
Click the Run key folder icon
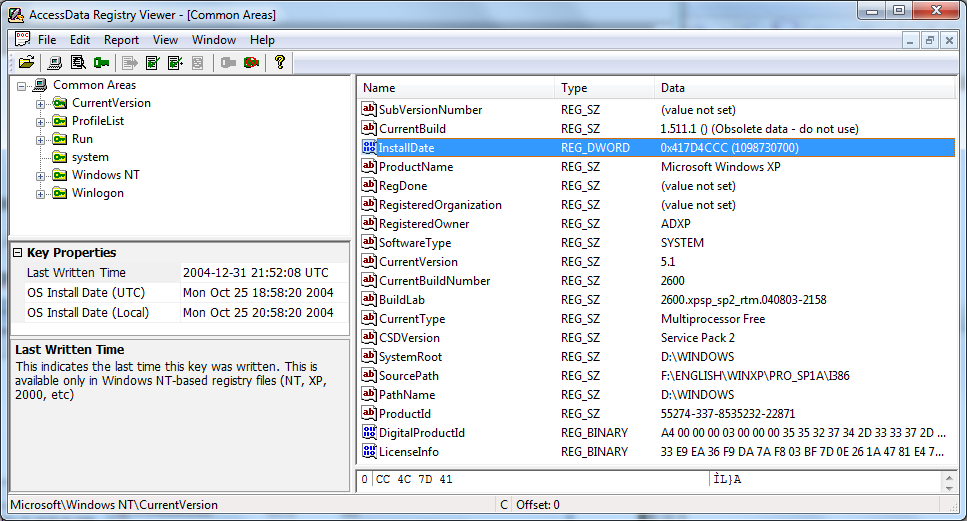tap(60, 139)
